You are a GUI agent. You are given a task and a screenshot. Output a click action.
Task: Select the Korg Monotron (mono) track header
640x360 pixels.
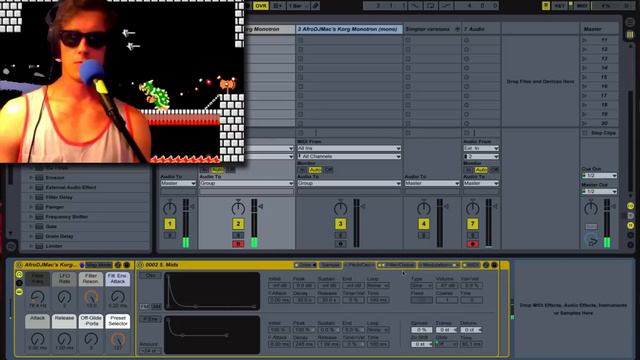(x=348, y=29)
